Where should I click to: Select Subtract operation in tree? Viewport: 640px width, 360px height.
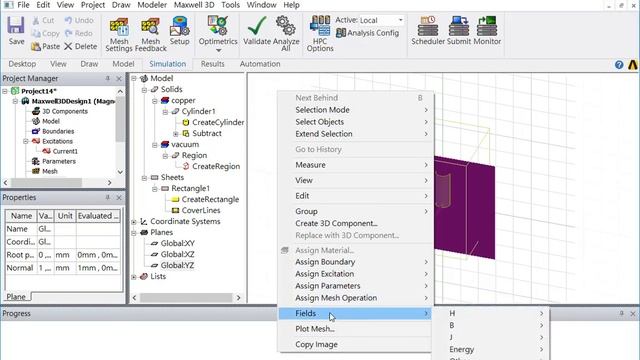(x=207, y=133)
